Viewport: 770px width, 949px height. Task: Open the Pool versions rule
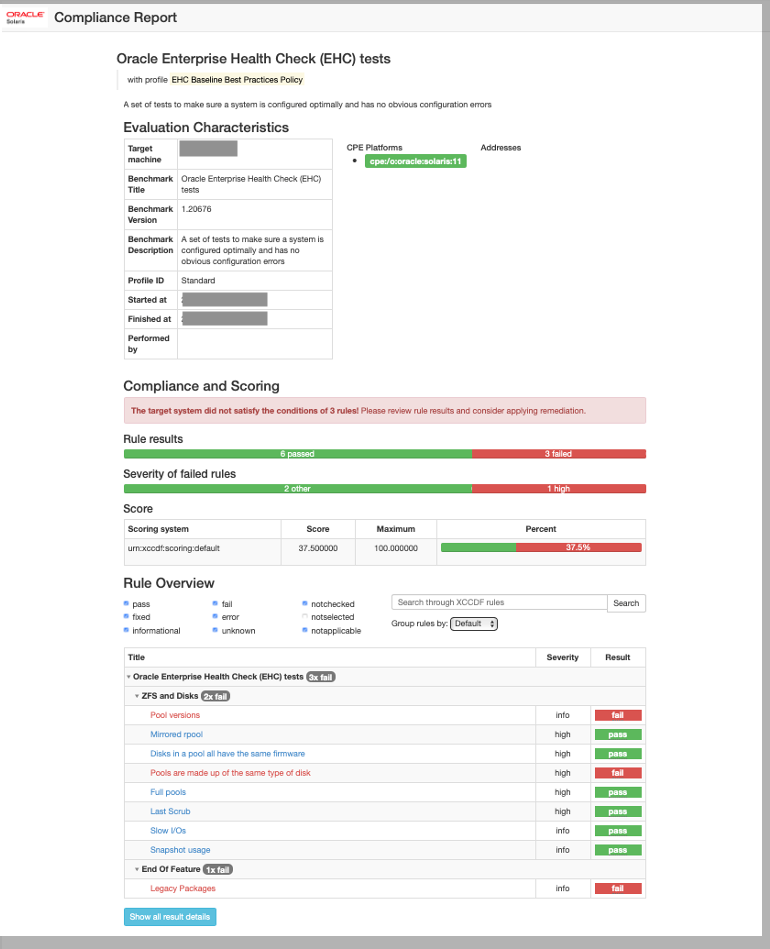(175, 715)
